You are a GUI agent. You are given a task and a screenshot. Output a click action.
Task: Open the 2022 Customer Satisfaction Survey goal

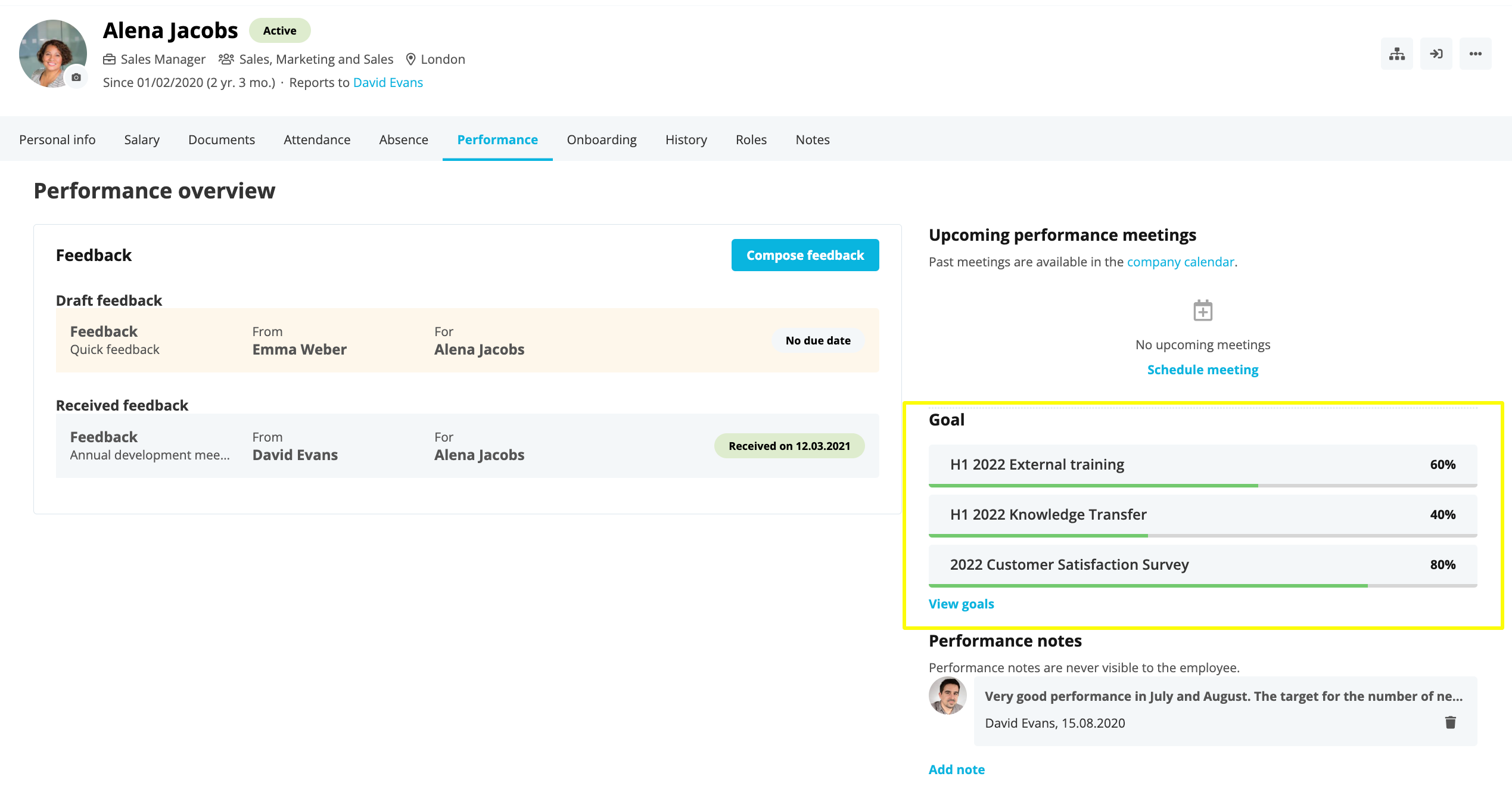(x=1203, y=566)
